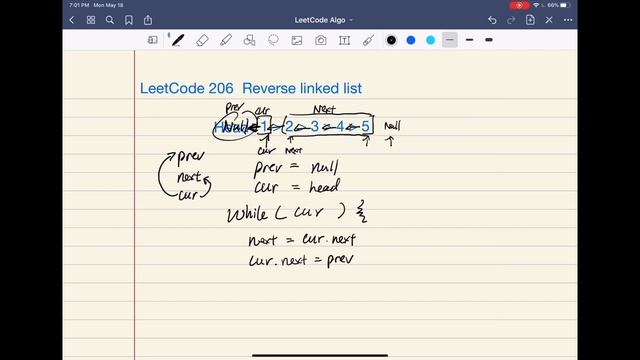
Task: Open the page thumbnails grid view
Action: [x=91, y=20]
